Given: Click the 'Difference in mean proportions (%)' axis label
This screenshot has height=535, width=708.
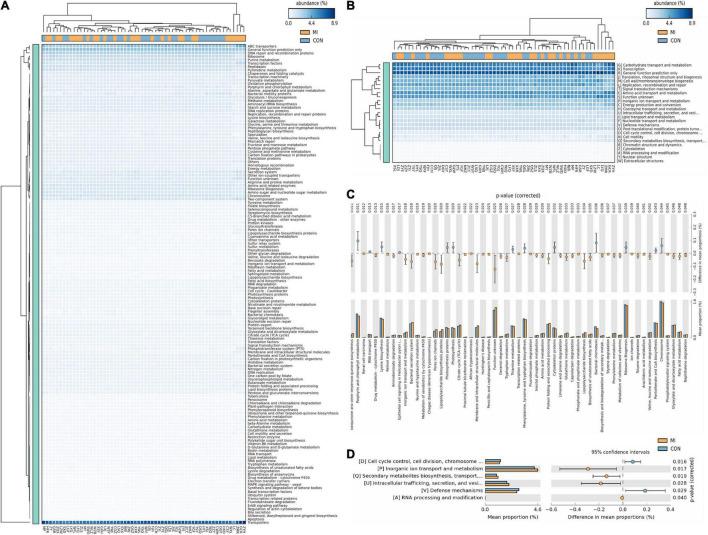Looking at the screenshot, I should pos(611,516).
